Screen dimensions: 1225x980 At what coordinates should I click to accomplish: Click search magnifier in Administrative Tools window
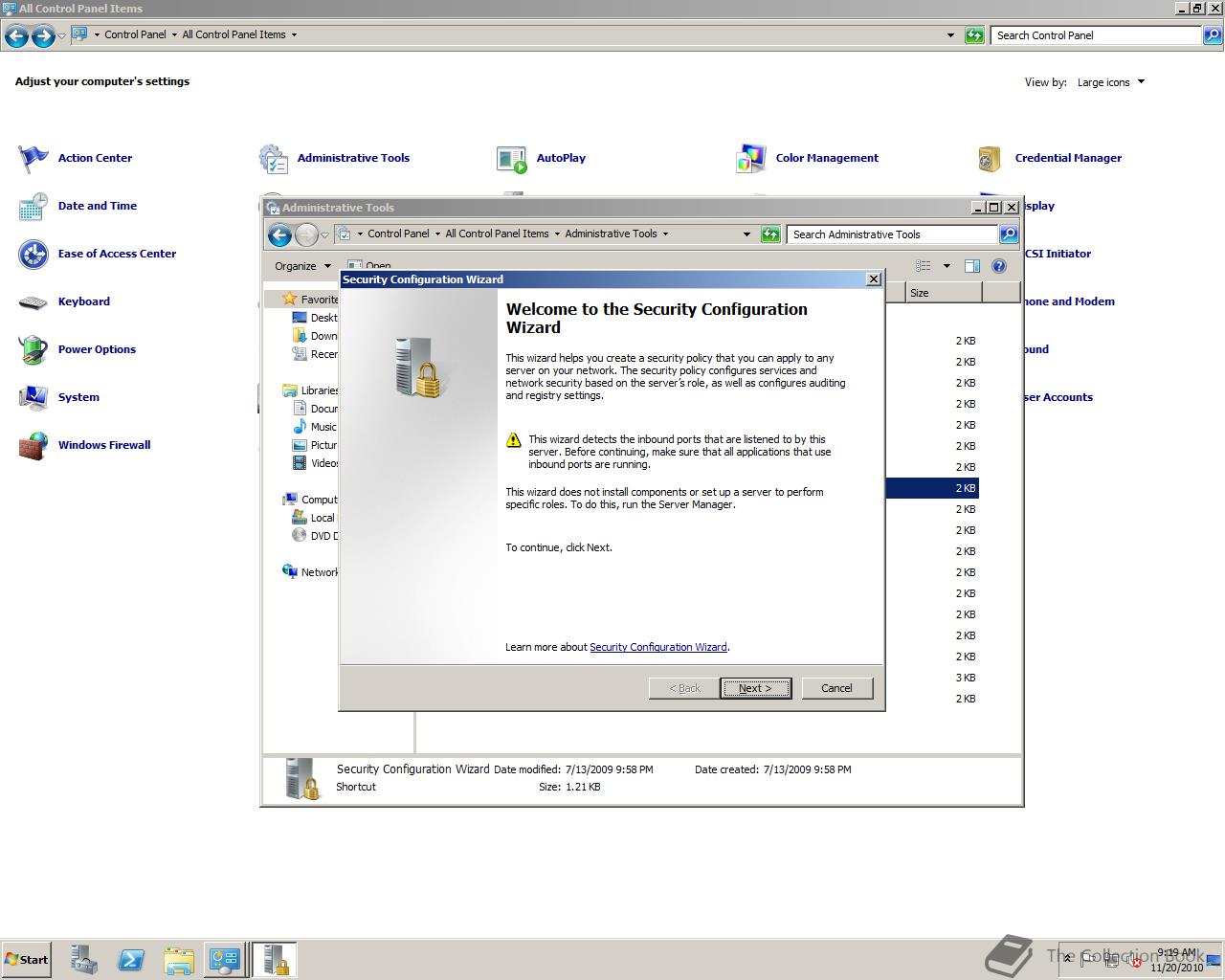1008,234
